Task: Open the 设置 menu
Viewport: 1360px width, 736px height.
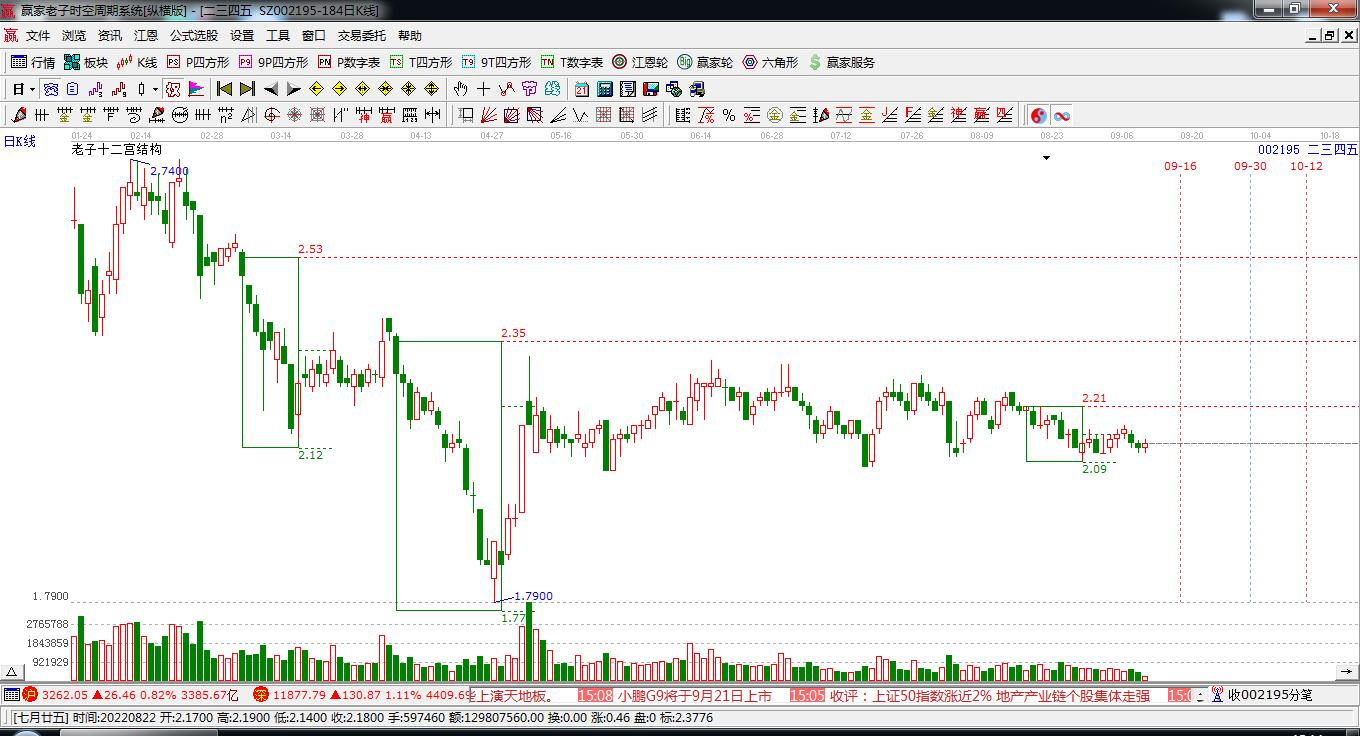Action: pyautogui.click(x=242, y=35)
